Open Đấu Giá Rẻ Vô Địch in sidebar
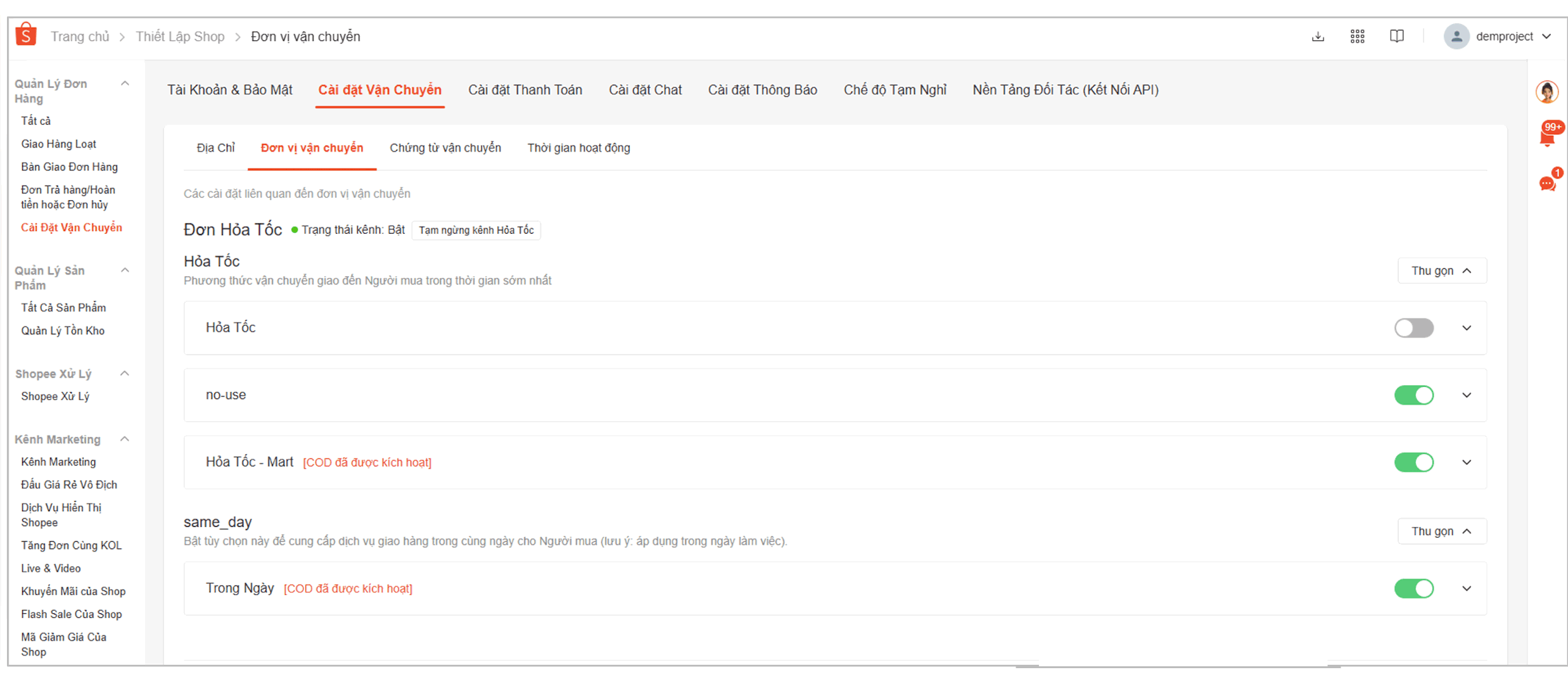 (x=69, y=484)
